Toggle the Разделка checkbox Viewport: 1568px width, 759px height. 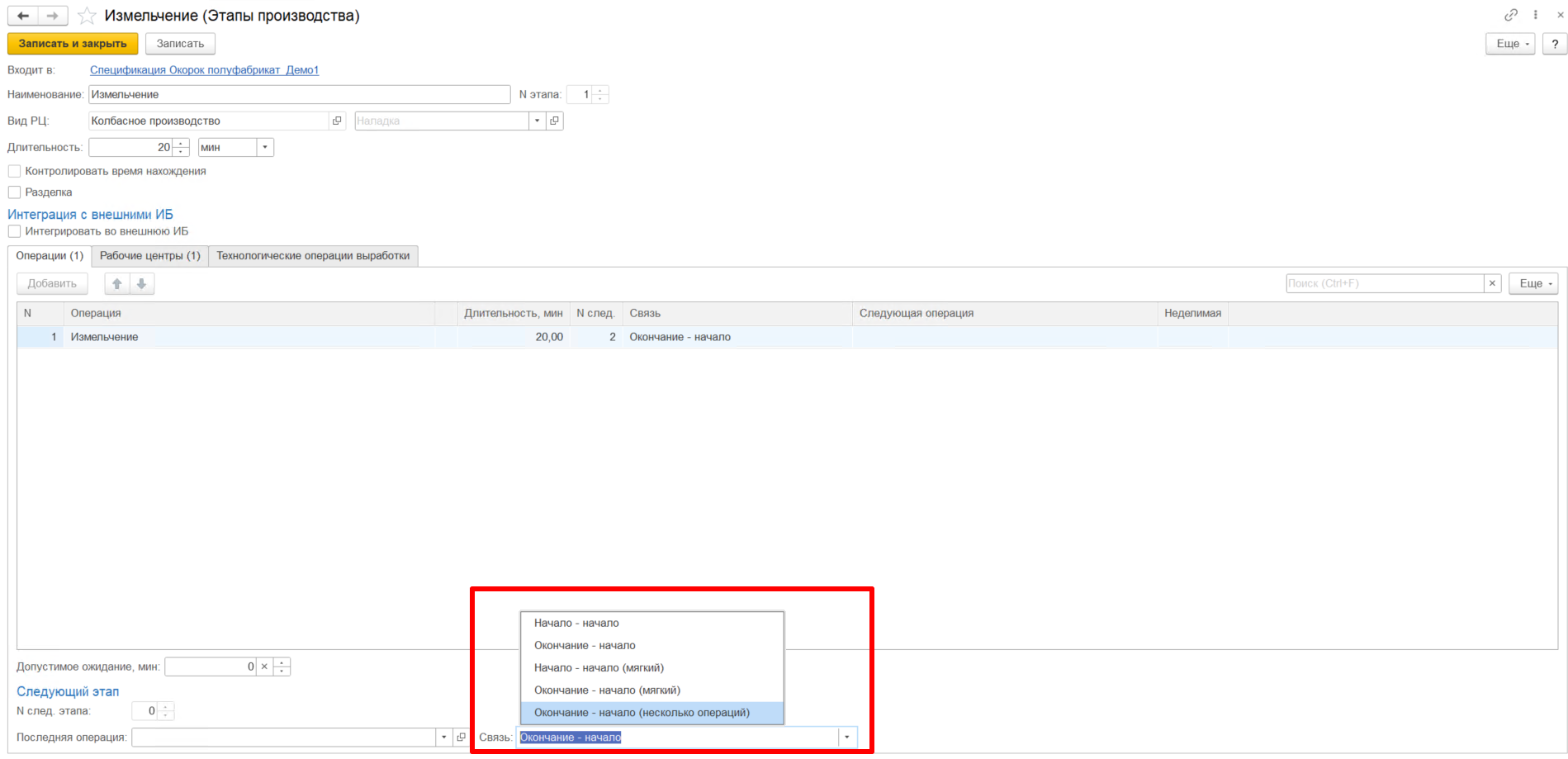pos(14,192)
